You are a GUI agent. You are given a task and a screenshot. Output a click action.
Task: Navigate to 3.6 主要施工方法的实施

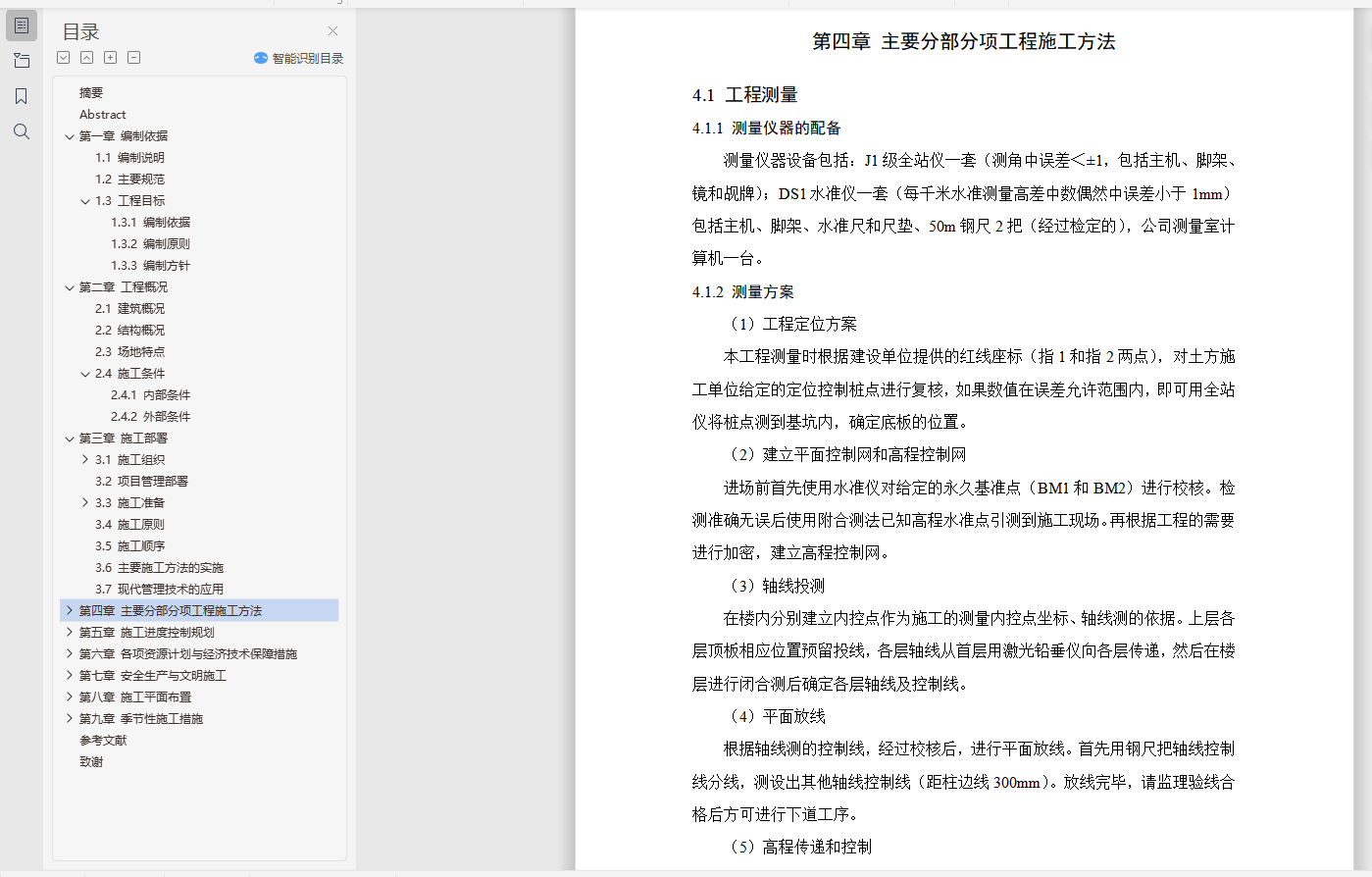160,568
